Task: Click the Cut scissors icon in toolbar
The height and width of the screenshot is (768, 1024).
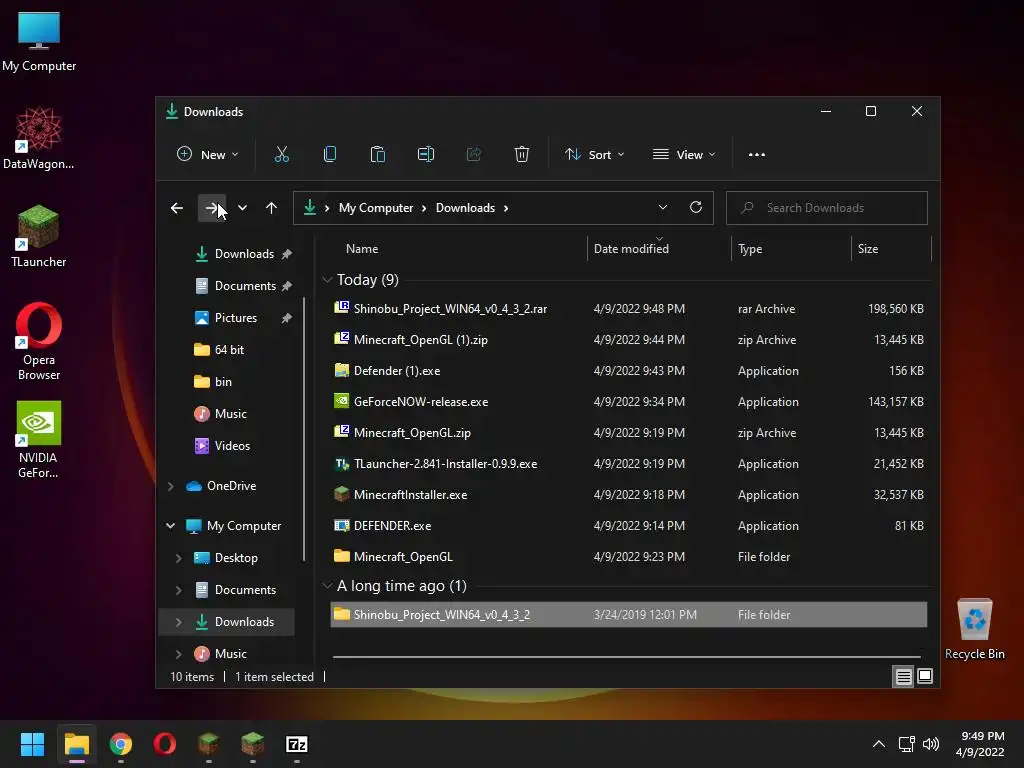Action: tap(281, 155)
